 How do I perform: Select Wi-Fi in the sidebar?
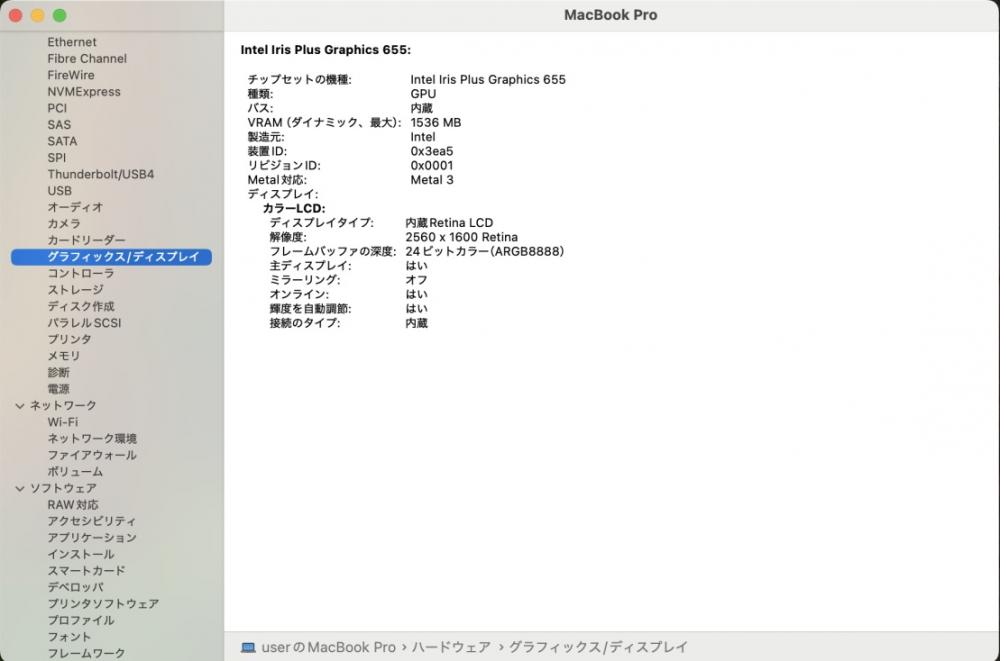(x=62, y=422)
